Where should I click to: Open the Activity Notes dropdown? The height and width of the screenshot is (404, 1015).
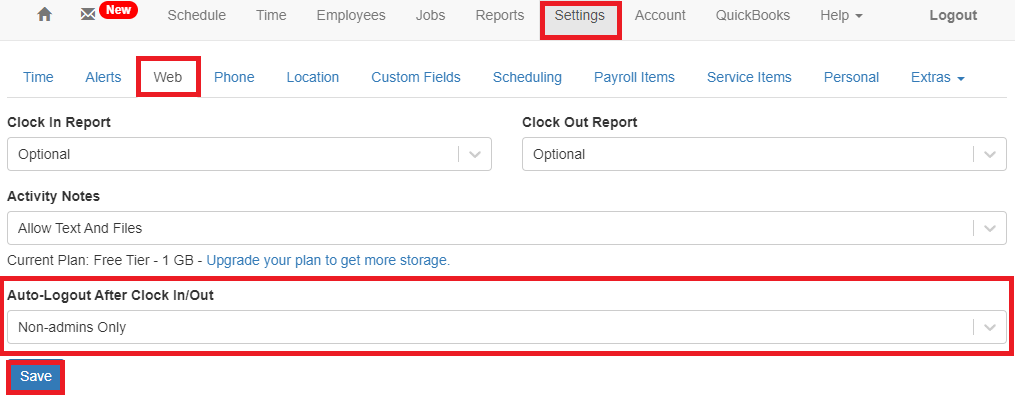[506, 228]
